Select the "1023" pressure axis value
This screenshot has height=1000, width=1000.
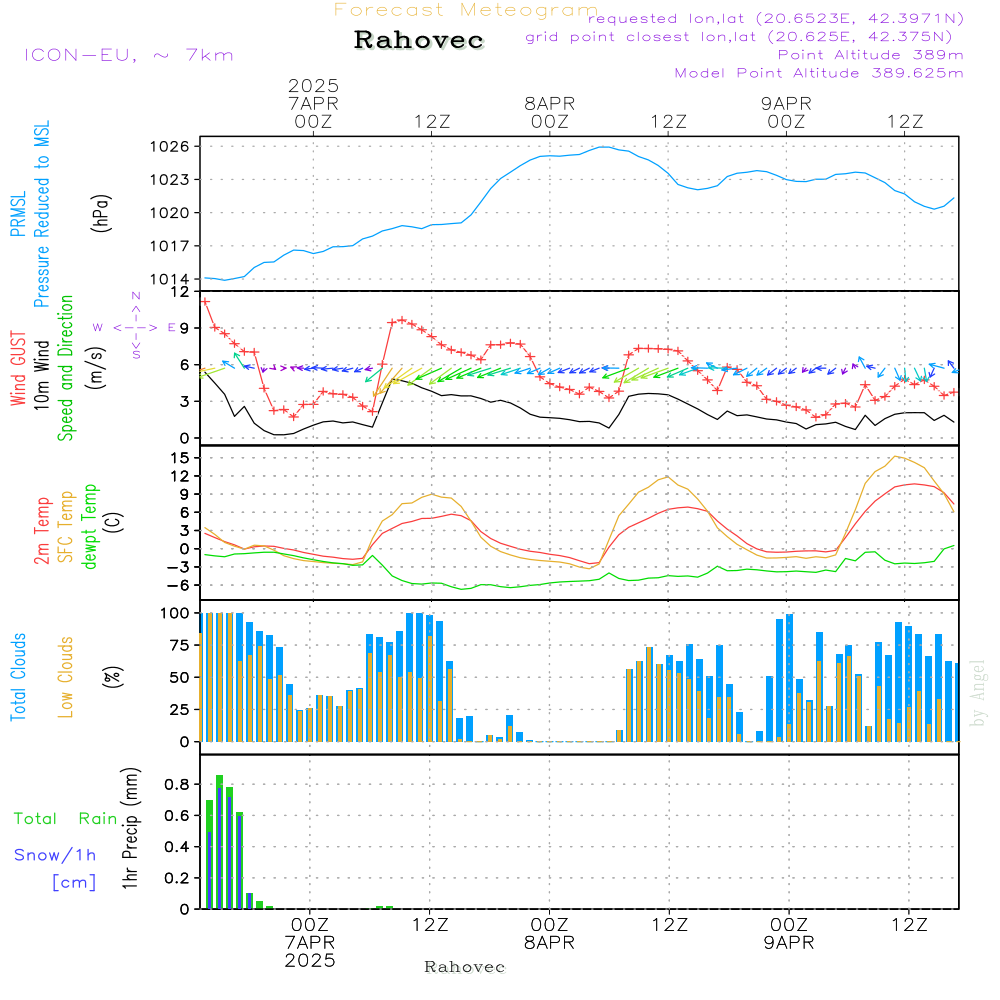170,180
